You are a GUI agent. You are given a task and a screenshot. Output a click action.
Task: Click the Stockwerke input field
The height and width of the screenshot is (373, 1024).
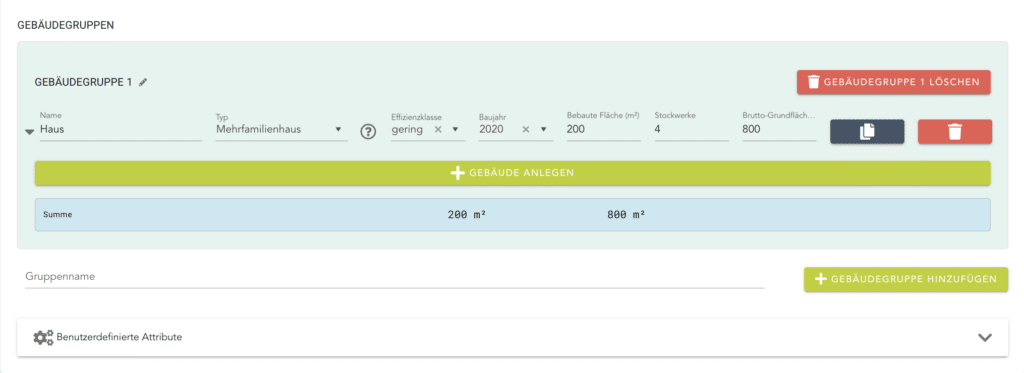692,129
